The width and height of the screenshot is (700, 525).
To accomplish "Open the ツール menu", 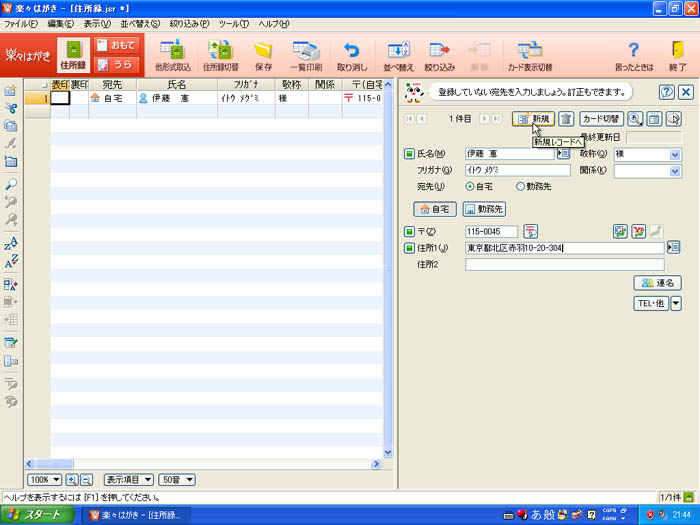I will pos(233,24).
